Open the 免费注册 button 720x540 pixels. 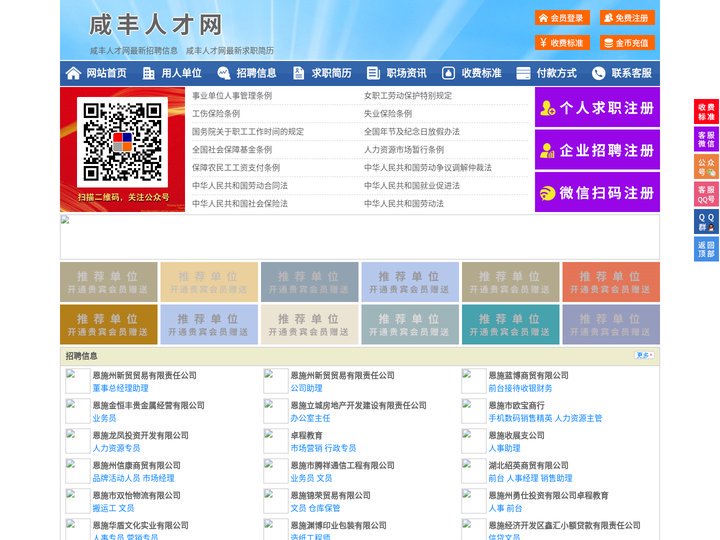tap(627, 18)
